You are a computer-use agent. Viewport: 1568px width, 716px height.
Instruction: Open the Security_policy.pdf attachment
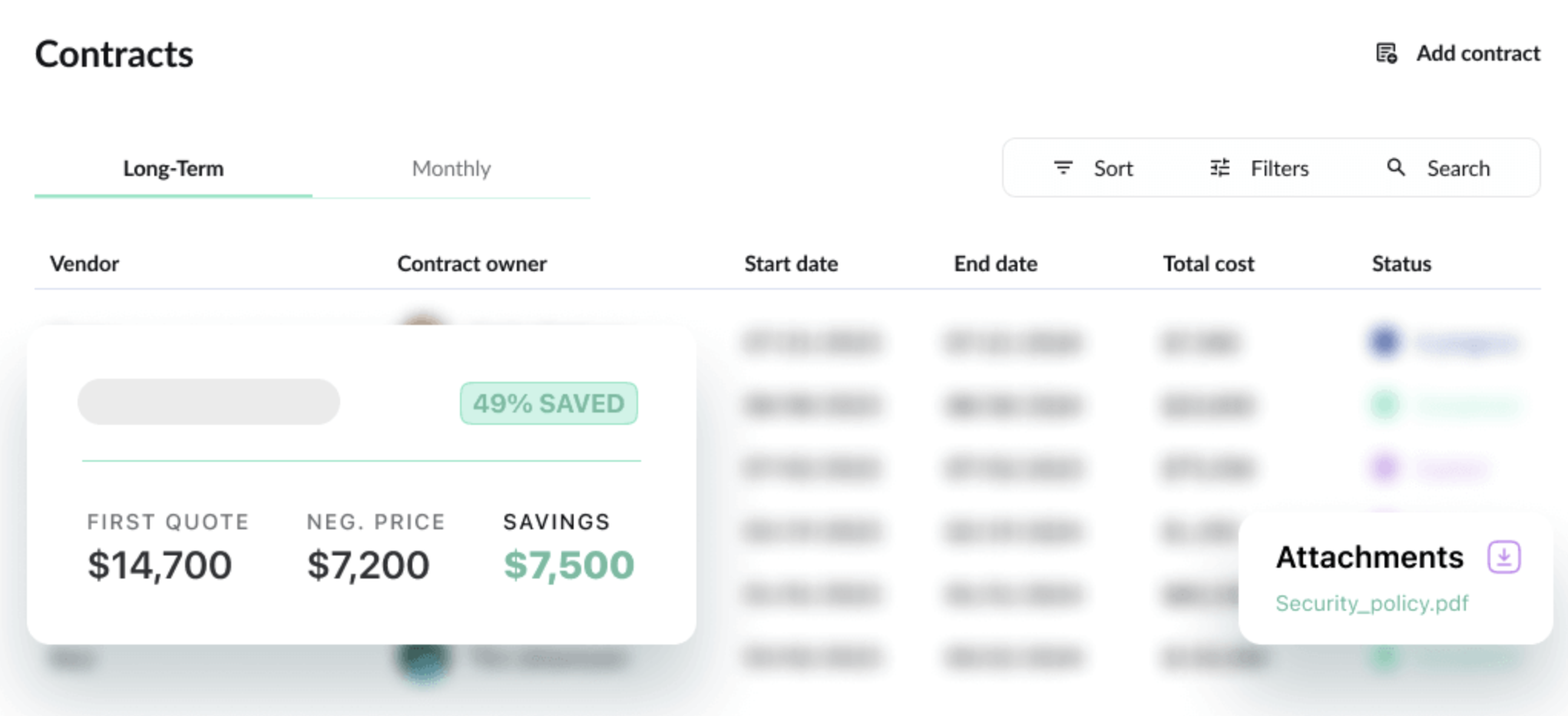tap(1371, 603)
